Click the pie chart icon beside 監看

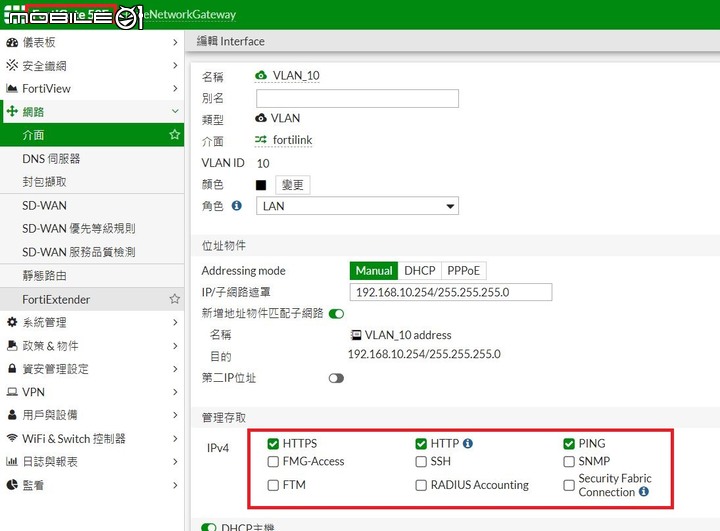(12, 485)
